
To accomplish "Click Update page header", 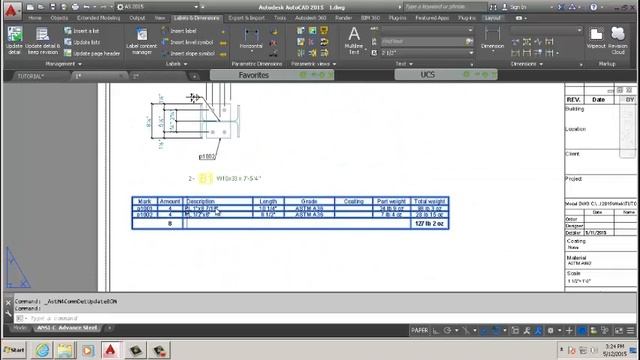I will click(x=92, y=53).
